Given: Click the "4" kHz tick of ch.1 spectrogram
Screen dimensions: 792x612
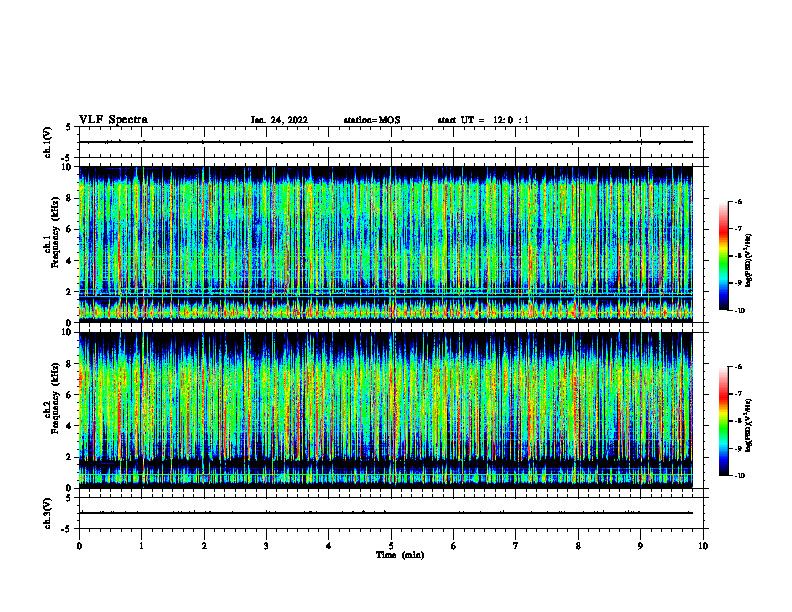Looking at the screenshot, I should (70, 261).
